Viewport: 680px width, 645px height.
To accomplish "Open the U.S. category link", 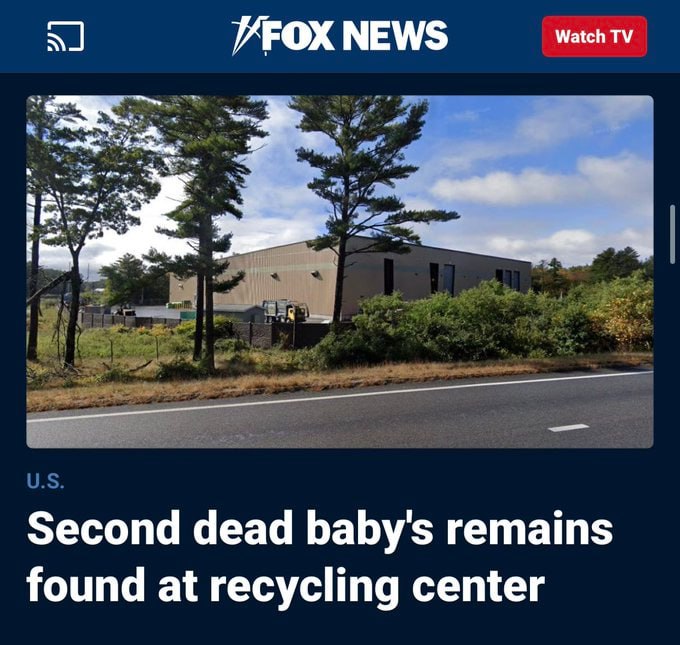I will click(x=46, y=481).
